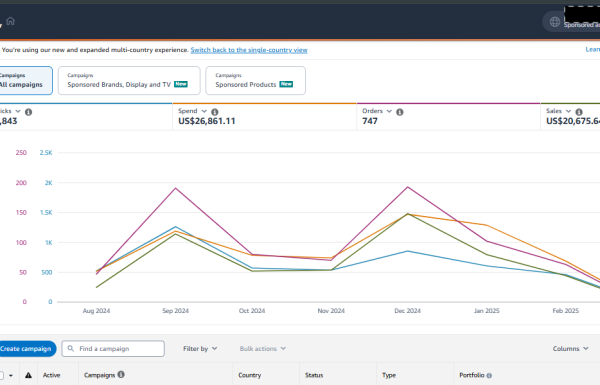Click the Create campaign button

coord(27,349)
